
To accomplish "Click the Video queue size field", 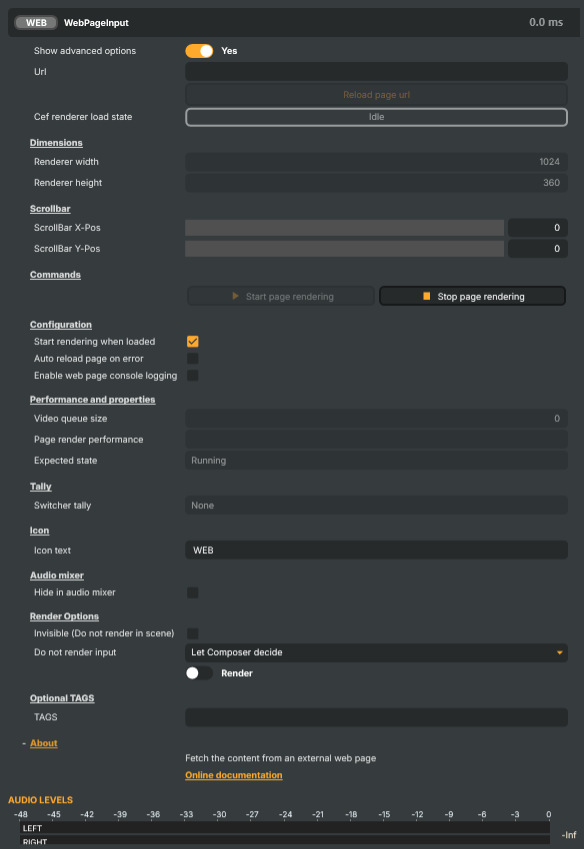I will (x=376, y=419).
